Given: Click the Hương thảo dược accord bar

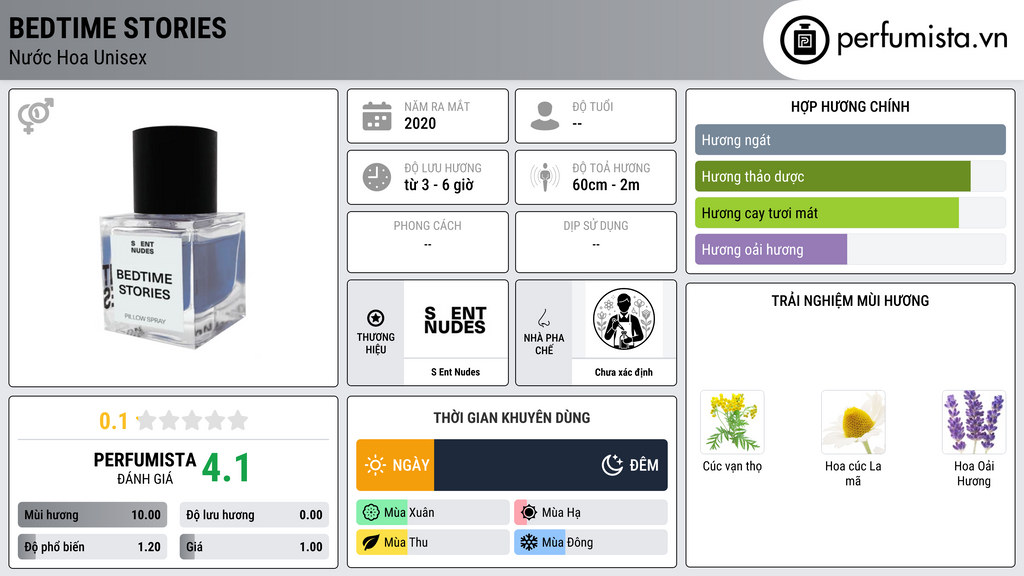Looking at the screenshot, I should click(850, 176).
